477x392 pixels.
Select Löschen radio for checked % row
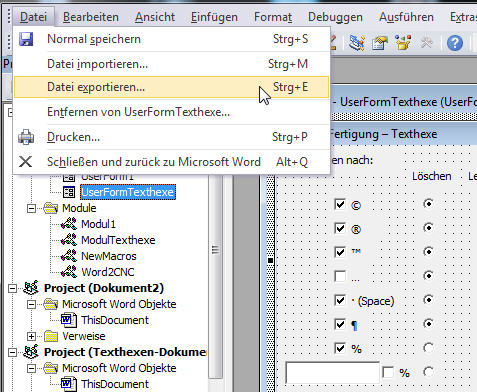click(428, 348)
